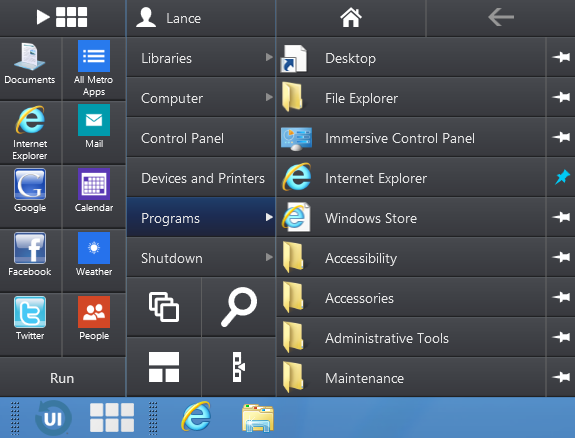Click the UI refresh icon in taskbar
575x438 pixels.
53,418
